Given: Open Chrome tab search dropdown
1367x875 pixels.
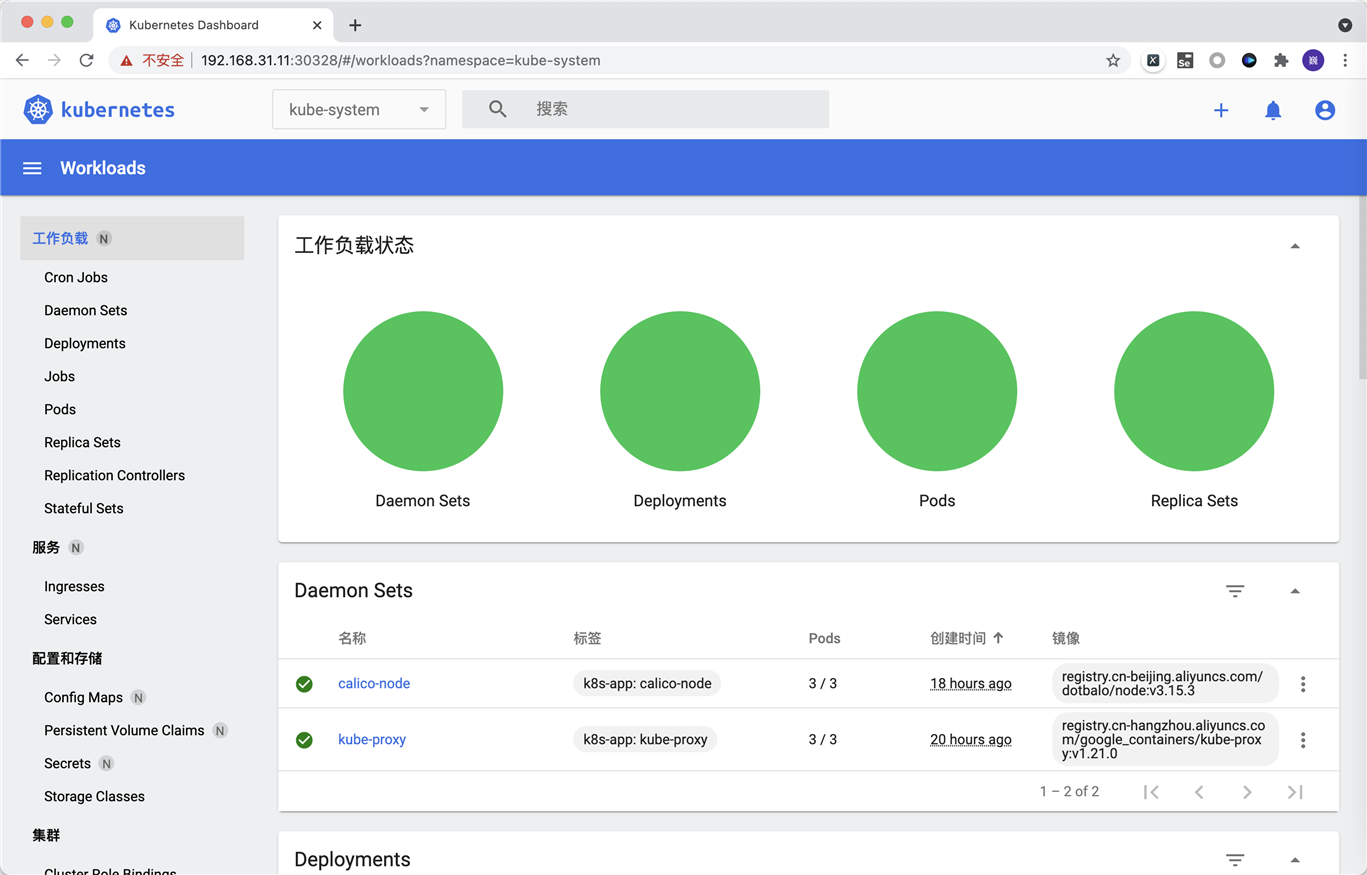Looking at the screenshot, I should pyautogui.click(x=1345, y=25).
